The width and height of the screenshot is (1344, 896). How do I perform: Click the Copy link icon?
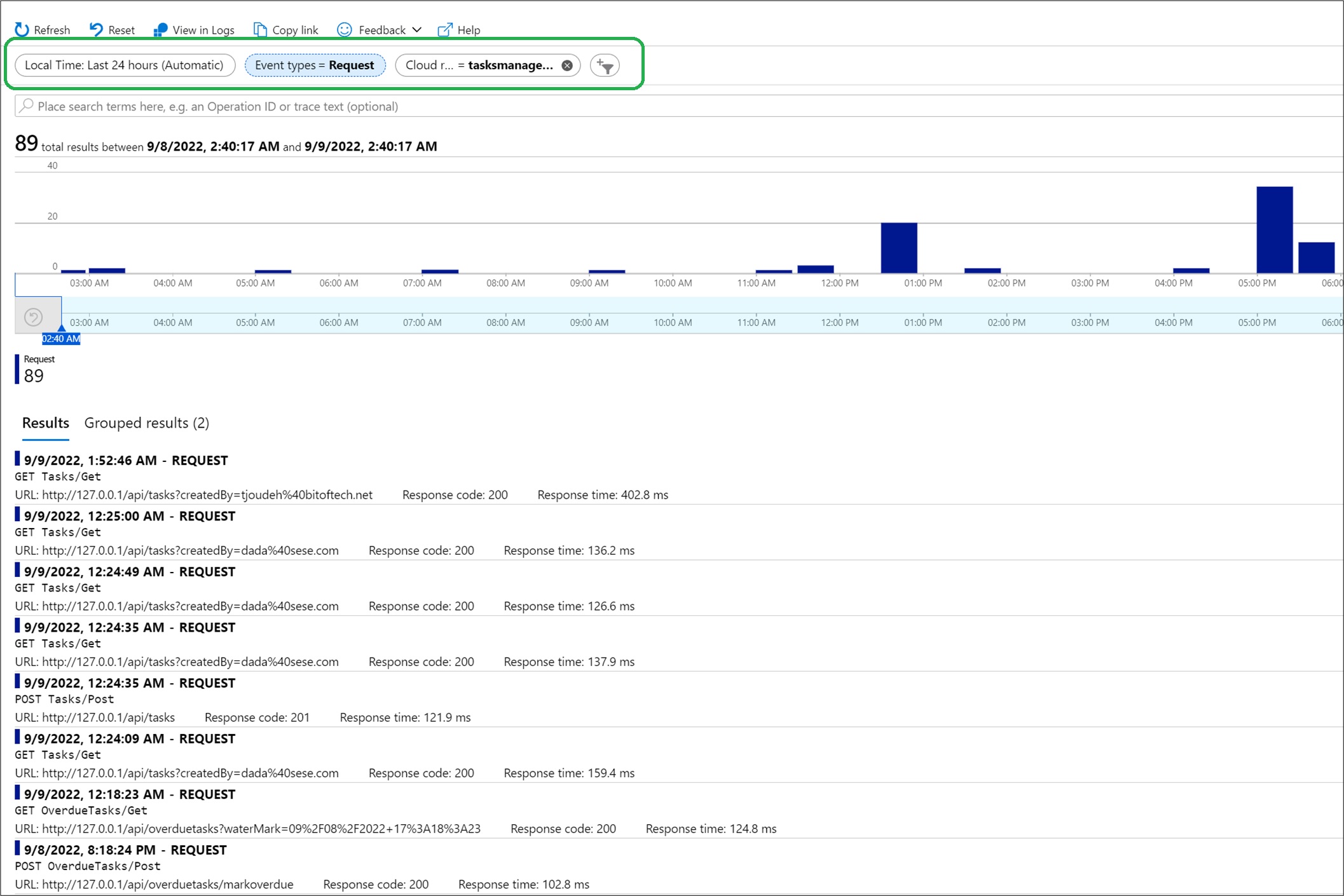point(259,29)
